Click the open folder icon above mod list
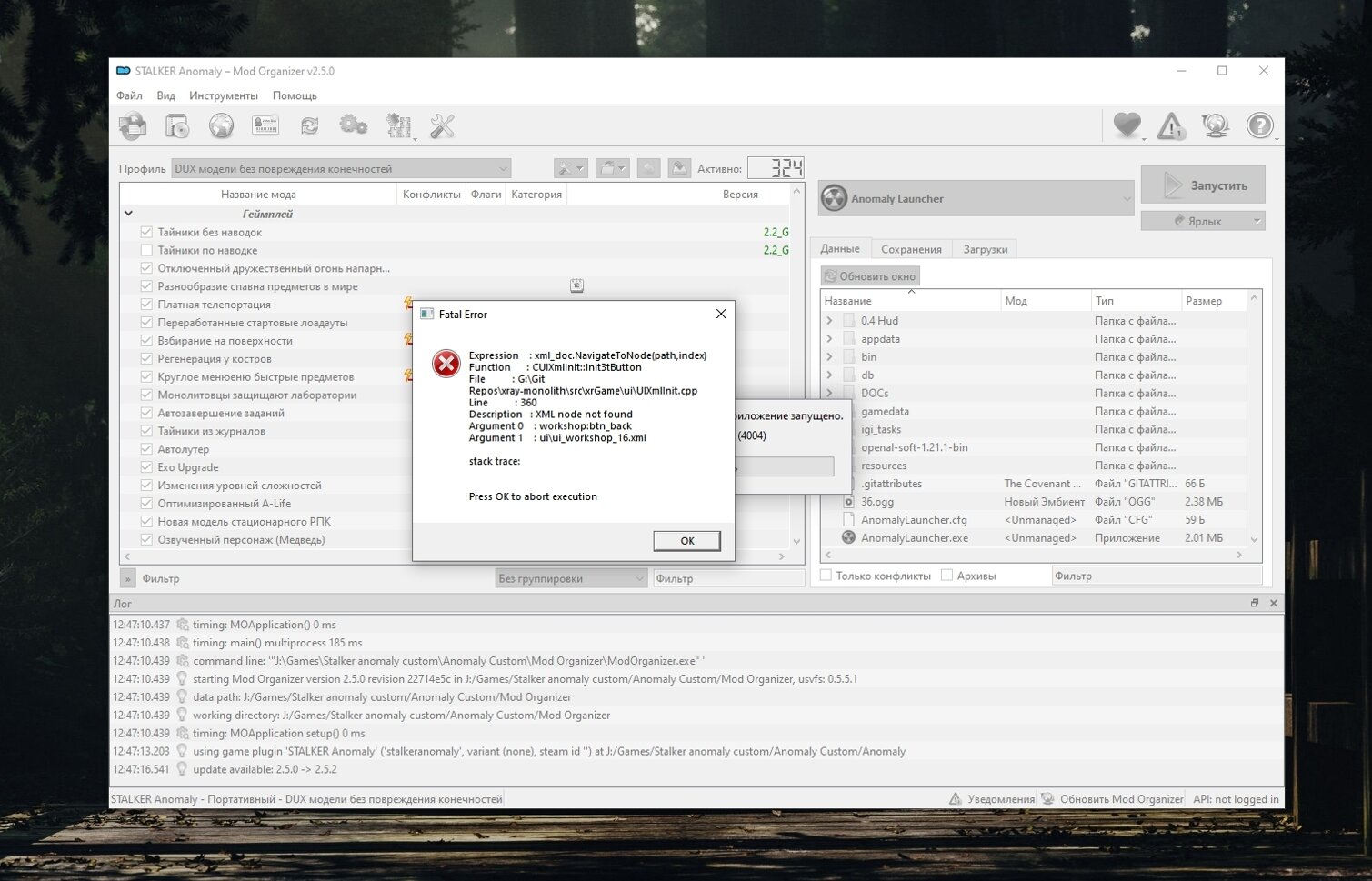The image size is (1372, 881). (x=612, y=168)
